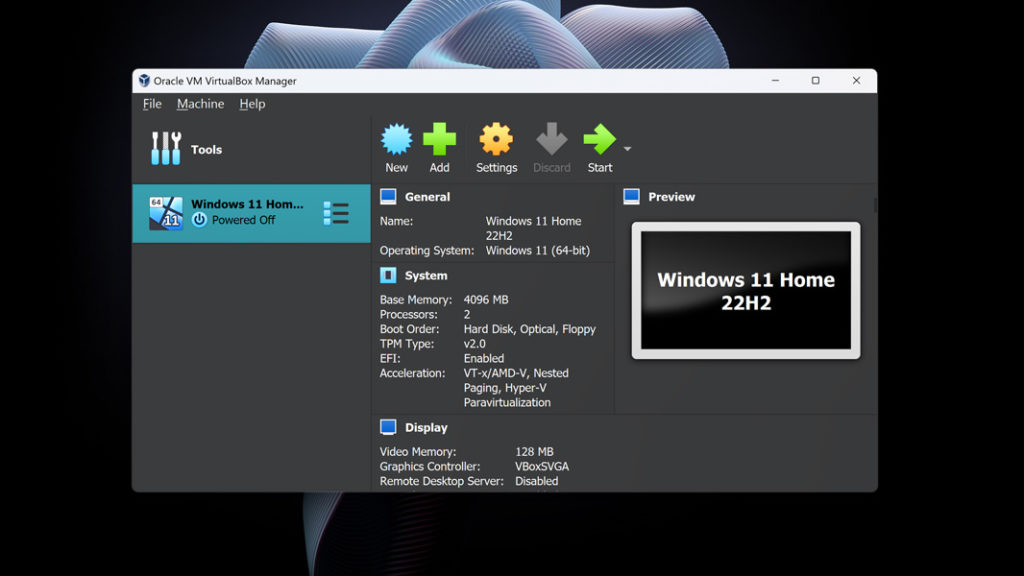This screenshot has height=576, width=1024.
Task: Open the Machine menu
Action: tap(200, 104)
